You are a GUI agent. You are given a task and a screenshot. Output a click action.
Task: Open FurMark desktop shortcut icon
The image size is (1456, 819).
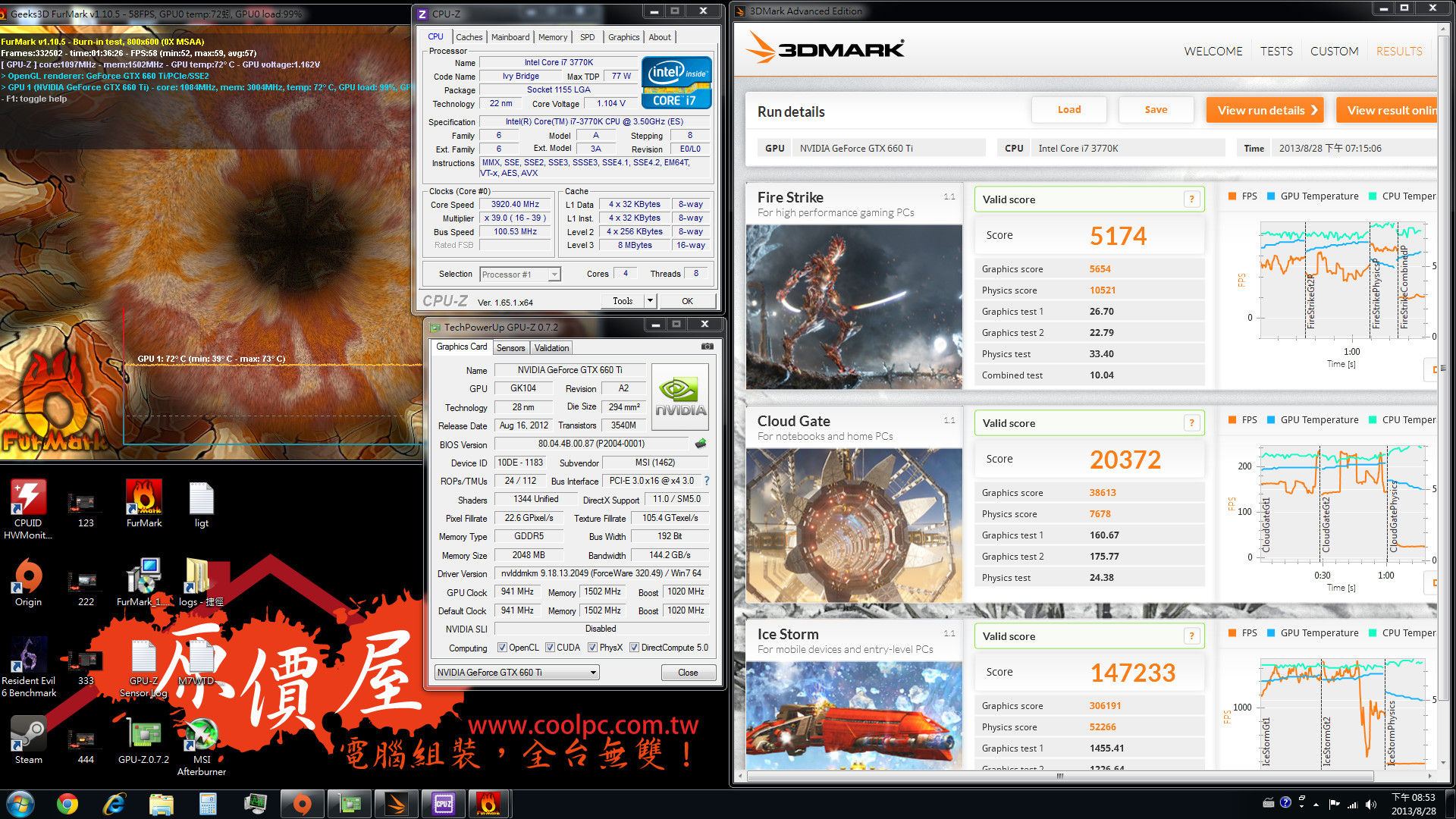pyautogui.click(x=144, y=499)
